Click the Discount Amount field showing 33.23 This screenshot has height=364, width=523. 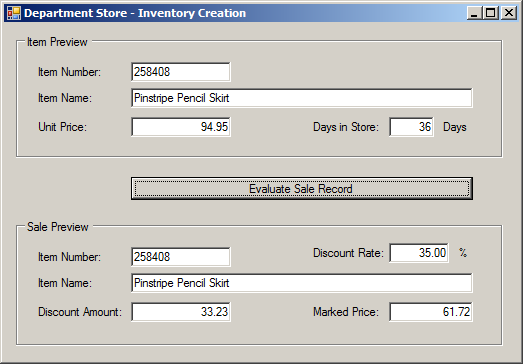tap(180, 312)
